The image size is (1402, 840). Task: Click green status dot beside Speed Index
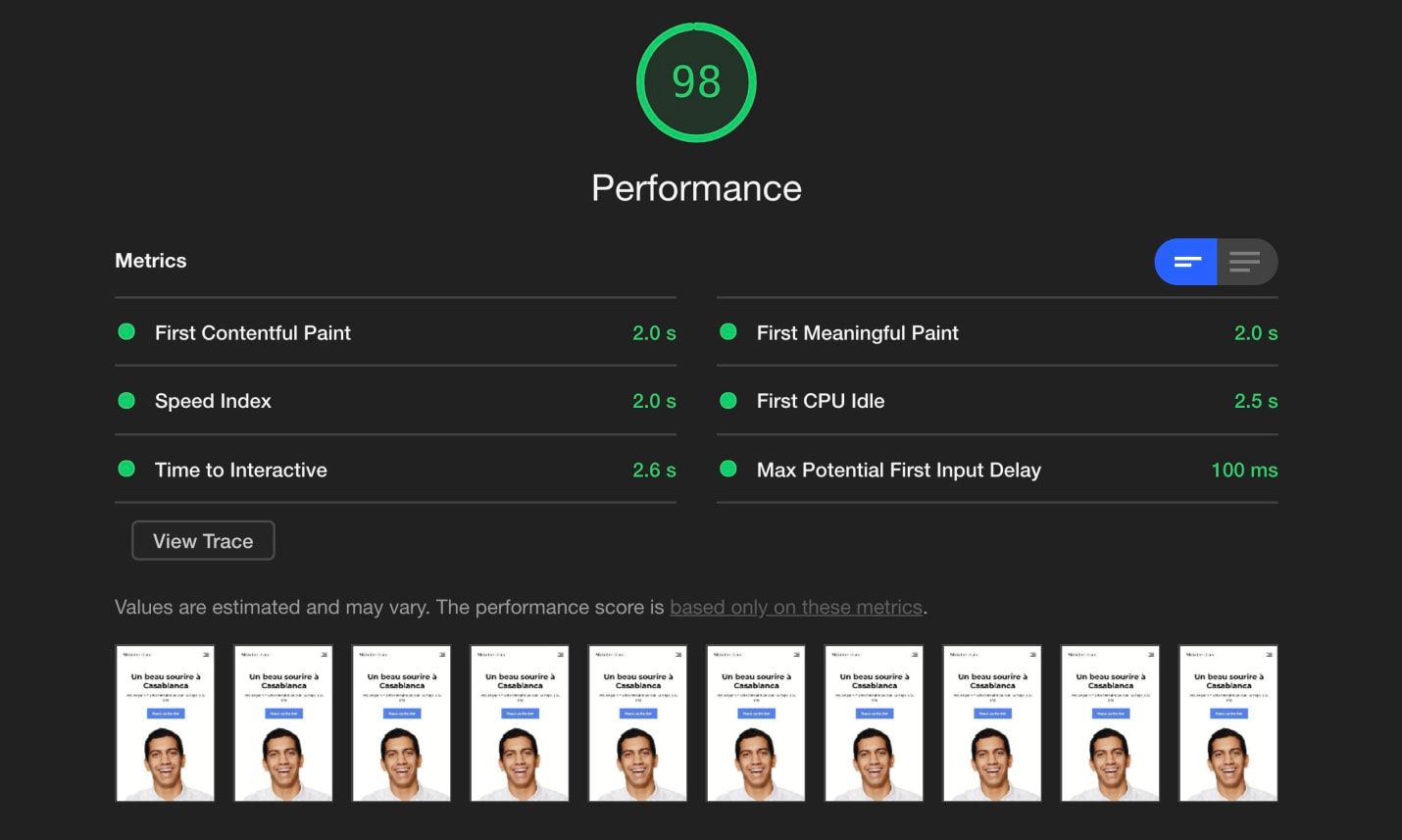tap(126, 400)
